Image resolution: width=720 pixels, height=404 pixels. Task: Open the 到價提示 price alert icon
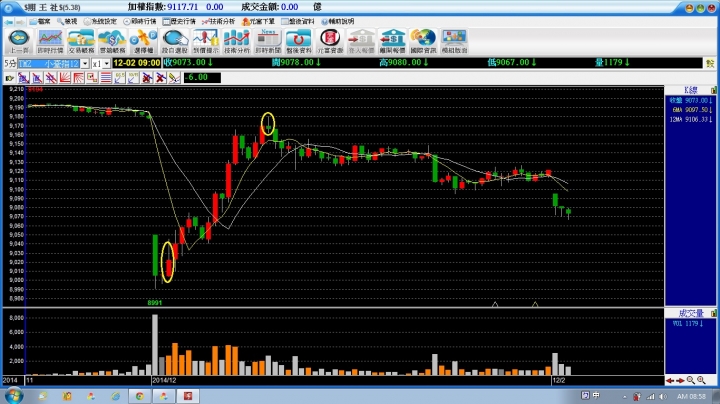[206, 41]
